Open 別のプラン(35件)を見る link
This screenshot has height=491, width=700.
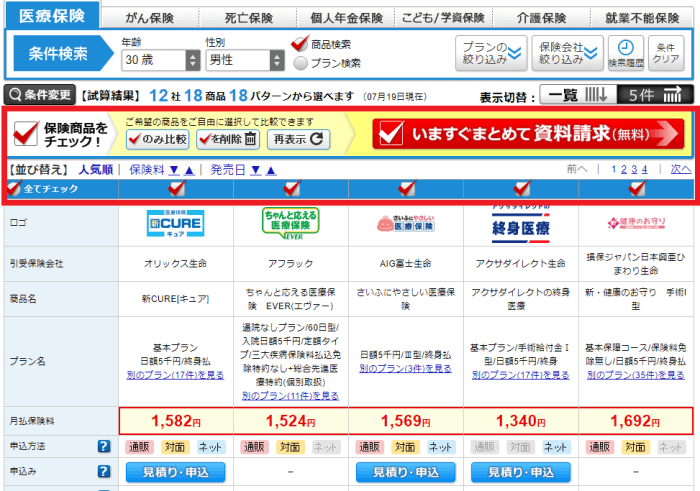click(x=636, y=375)
